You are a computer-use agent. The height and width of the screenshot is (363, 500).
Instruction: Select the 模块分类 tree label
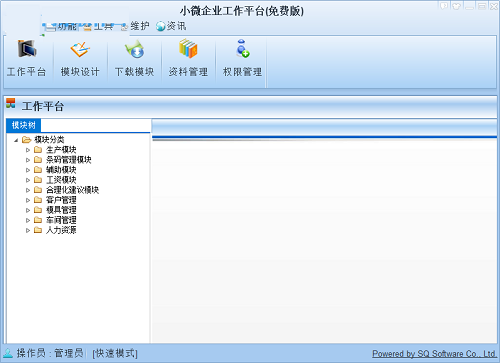click(49, 140)
